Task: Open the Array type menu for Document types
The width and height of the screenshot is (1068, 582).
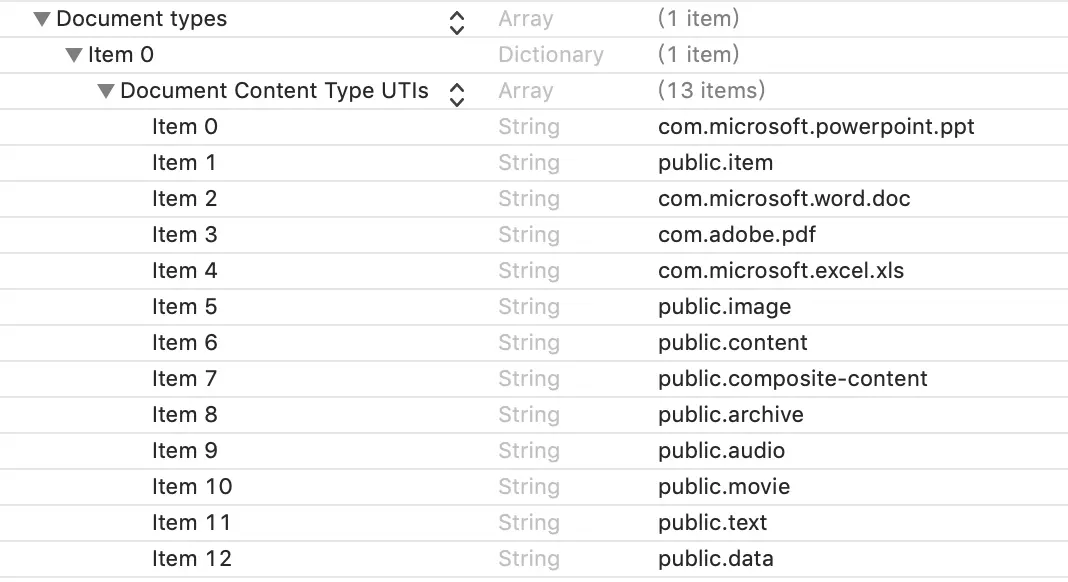Action: pos(525,19)
